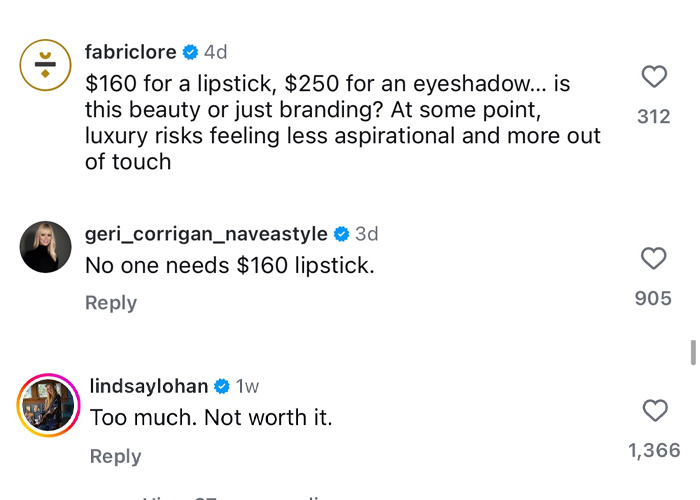700x500 pixels.
Task: Click geri_corrigan_naveastyle's blue verified checkmark
Action: pos(341,234)
